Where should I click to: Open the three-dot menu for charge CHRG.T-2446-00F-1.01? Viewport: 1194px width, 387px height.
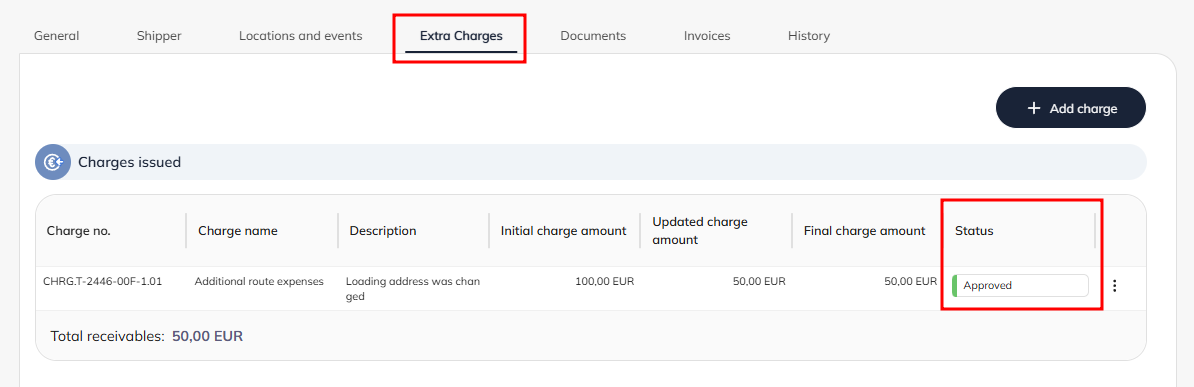point(1115,286)
